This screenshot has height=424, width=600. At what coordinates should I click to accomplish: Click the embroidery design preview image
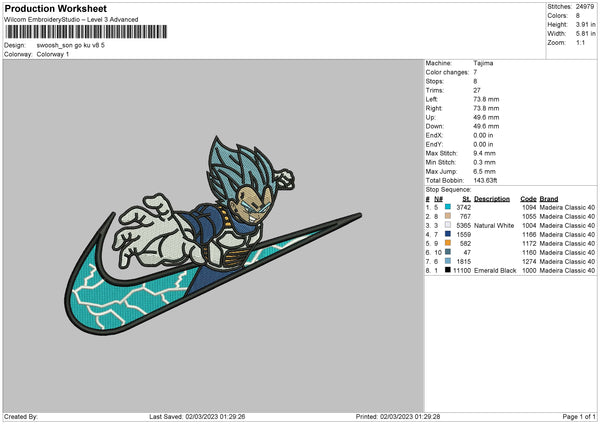coord(213,236)
